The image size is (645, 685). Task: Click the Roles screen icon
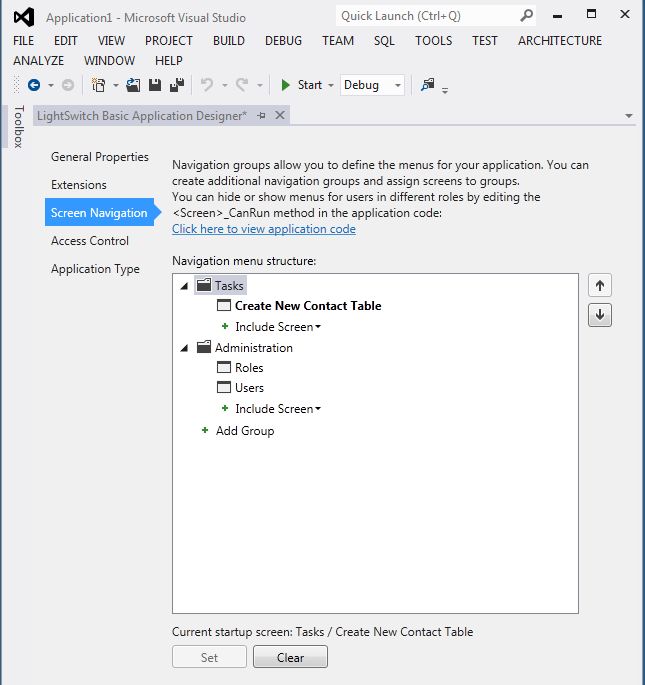224,367
